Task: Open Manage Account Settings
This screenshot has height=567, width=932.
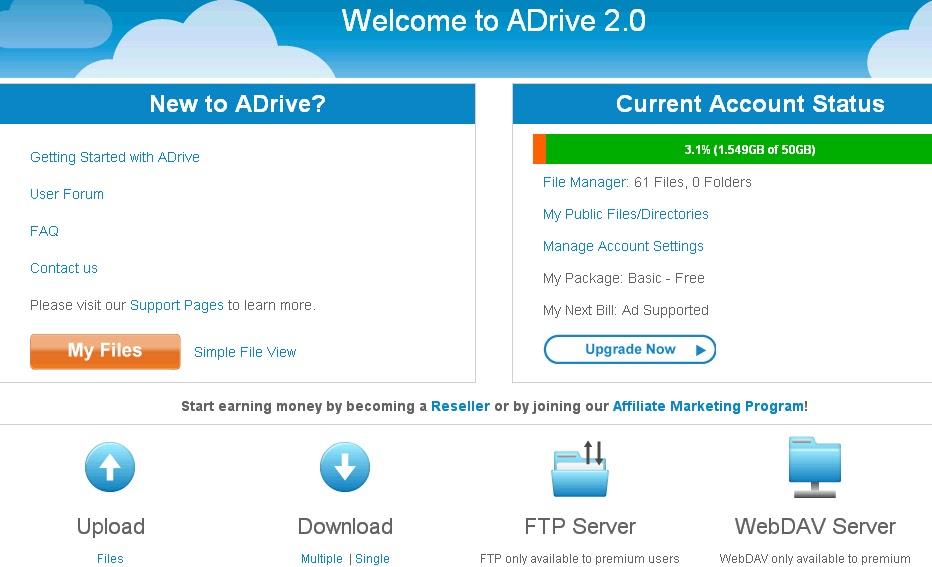Action: pyautogui.click(x=623, y=246)
